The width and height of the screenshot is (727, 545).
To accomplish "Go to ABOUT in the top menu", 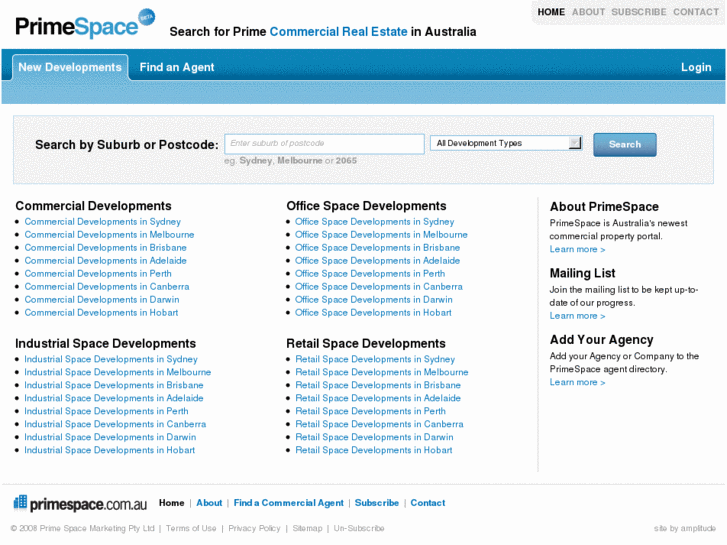I will (x=588, y=12).
